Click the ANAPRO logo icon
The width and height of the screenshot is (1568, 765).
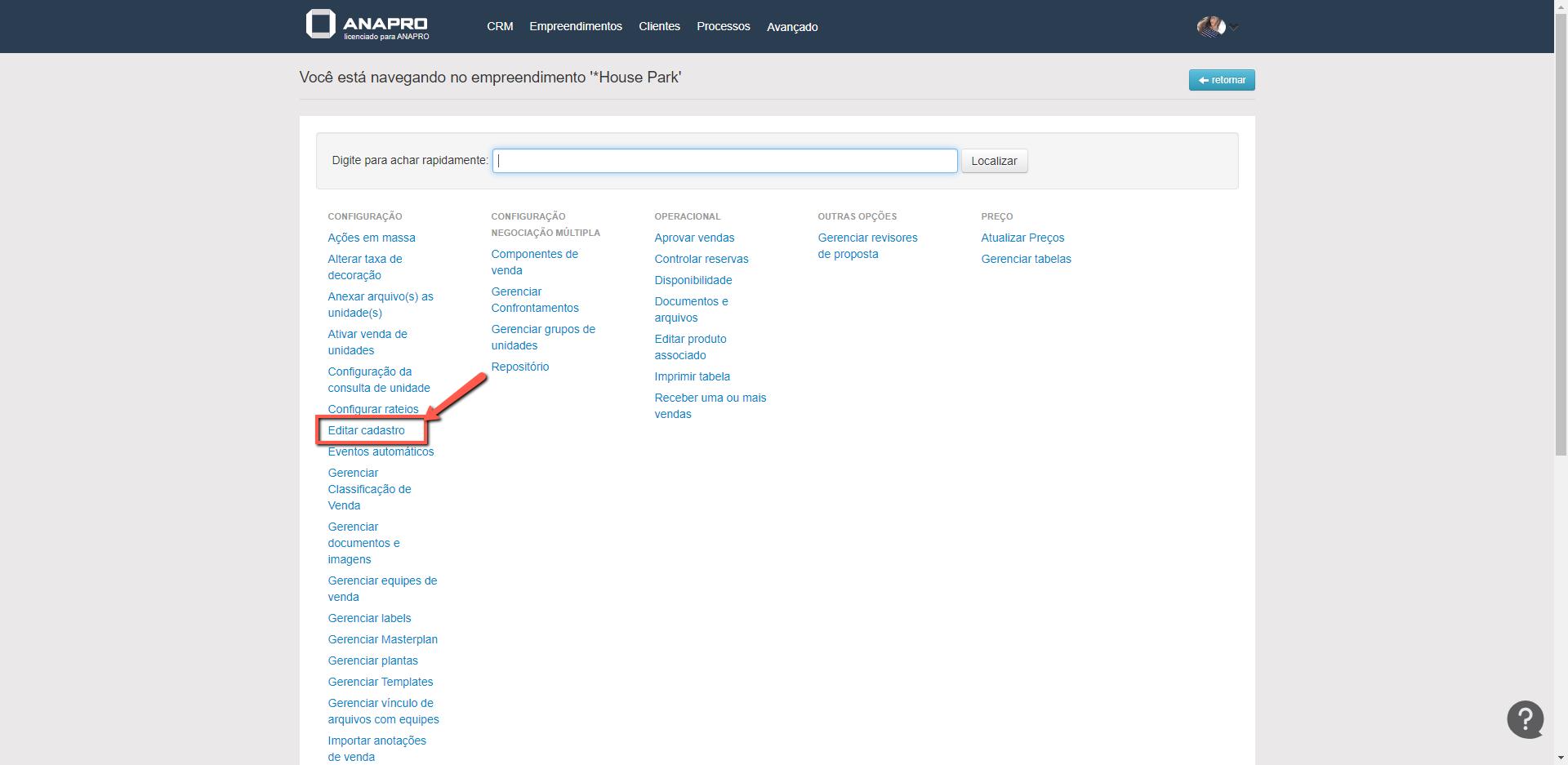(x=321, y=24)
